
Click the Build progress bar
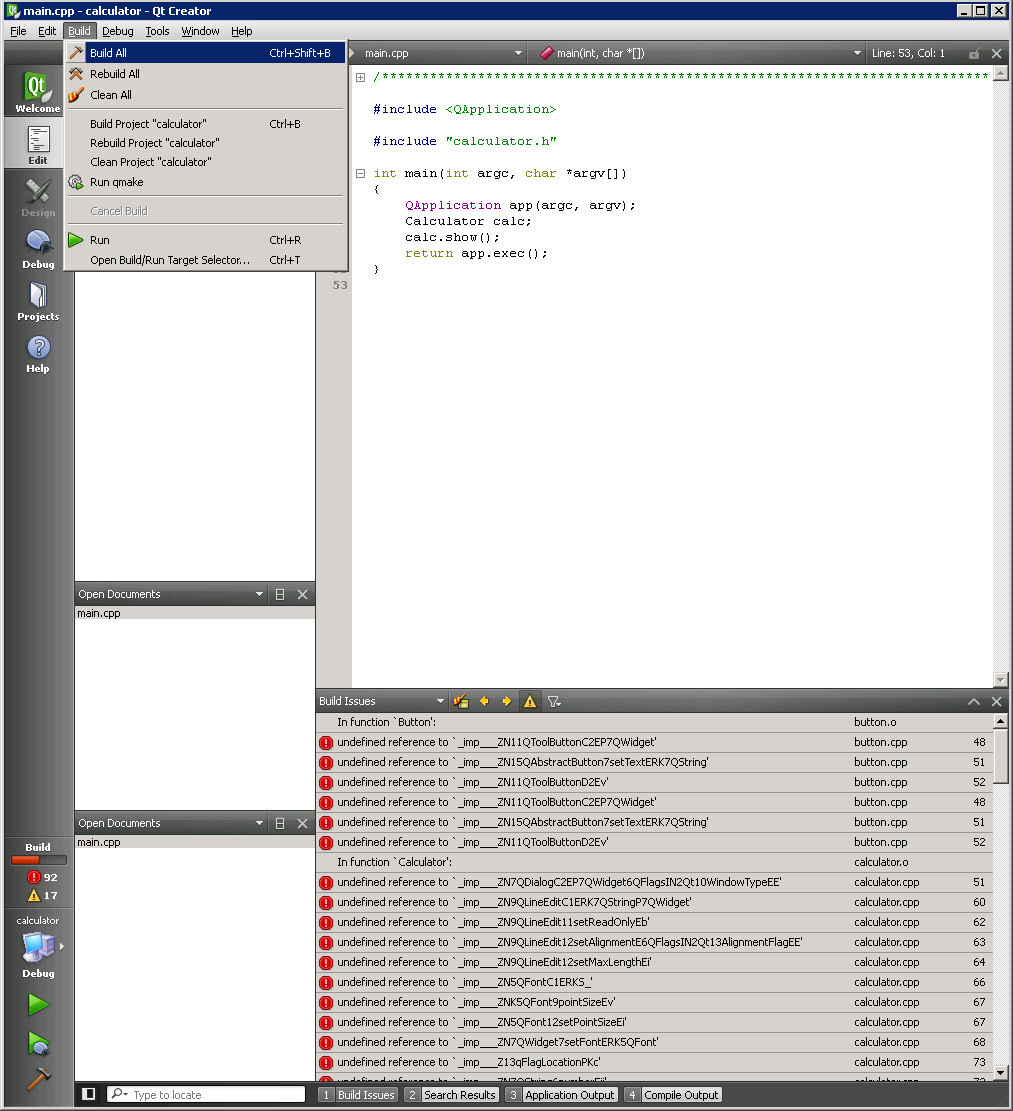coord(39,860)
